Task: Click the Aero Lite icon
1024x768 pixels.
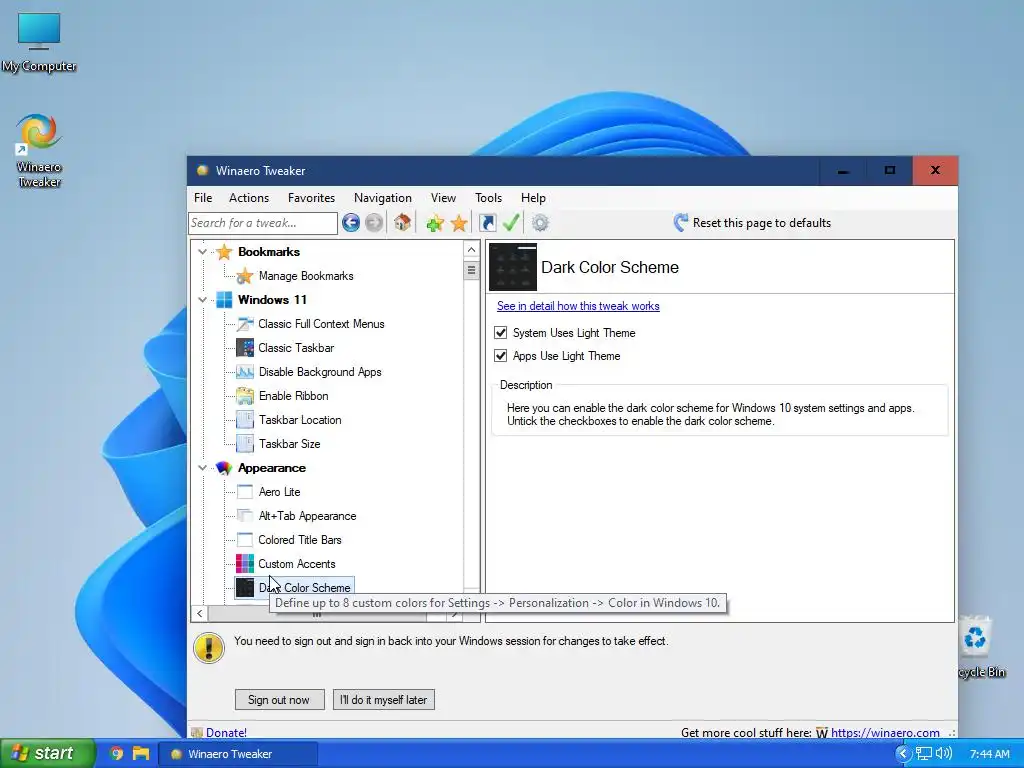Action: coord(245,492)
